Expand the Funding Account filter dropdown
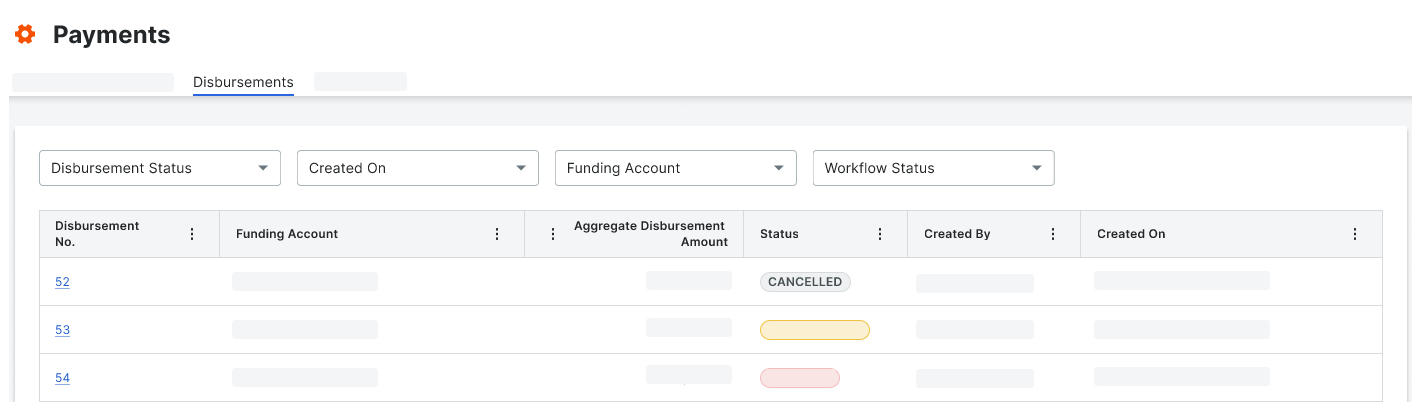 tap(676, 168)
